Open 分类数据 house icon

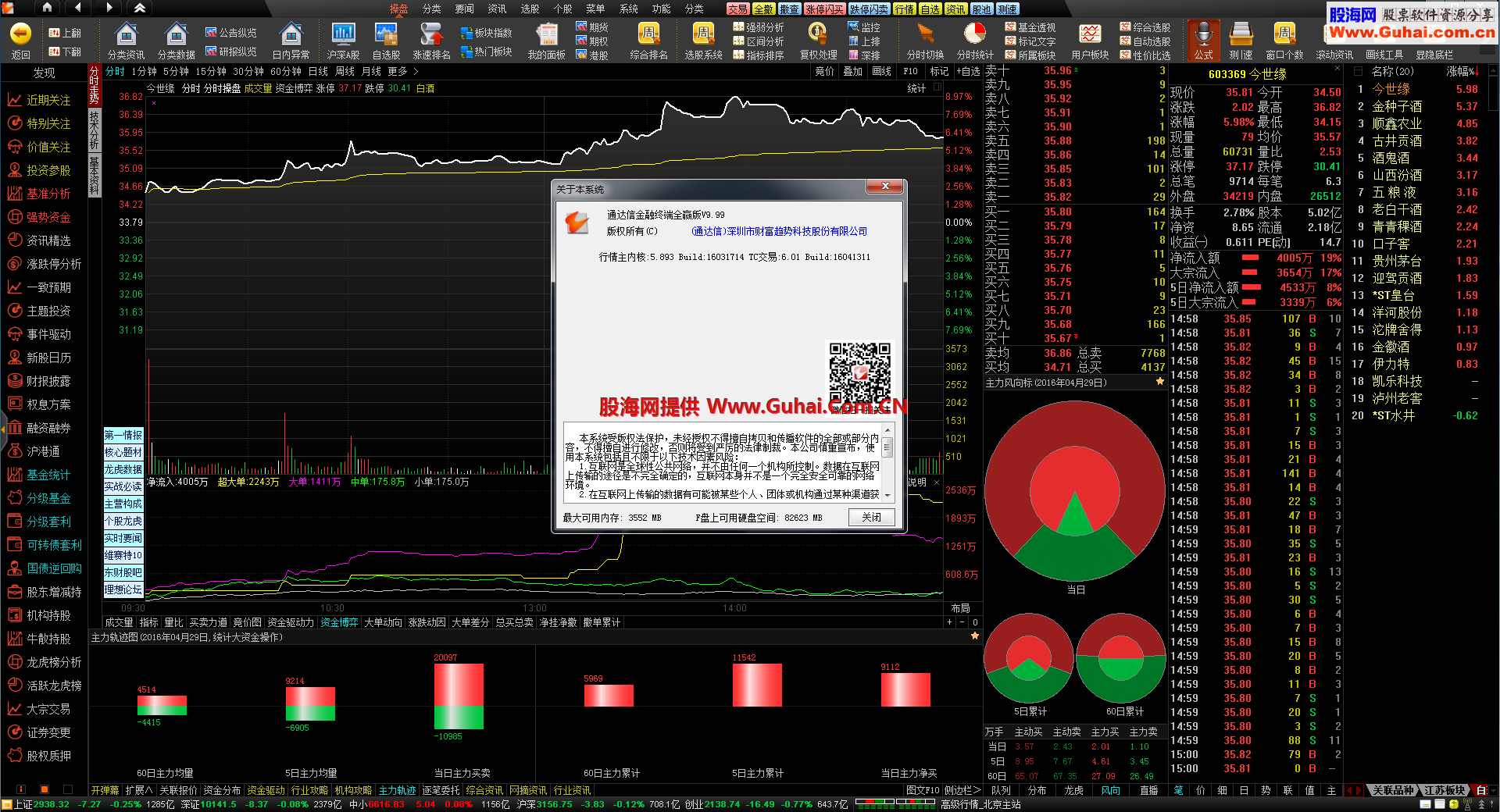[176, 34]
